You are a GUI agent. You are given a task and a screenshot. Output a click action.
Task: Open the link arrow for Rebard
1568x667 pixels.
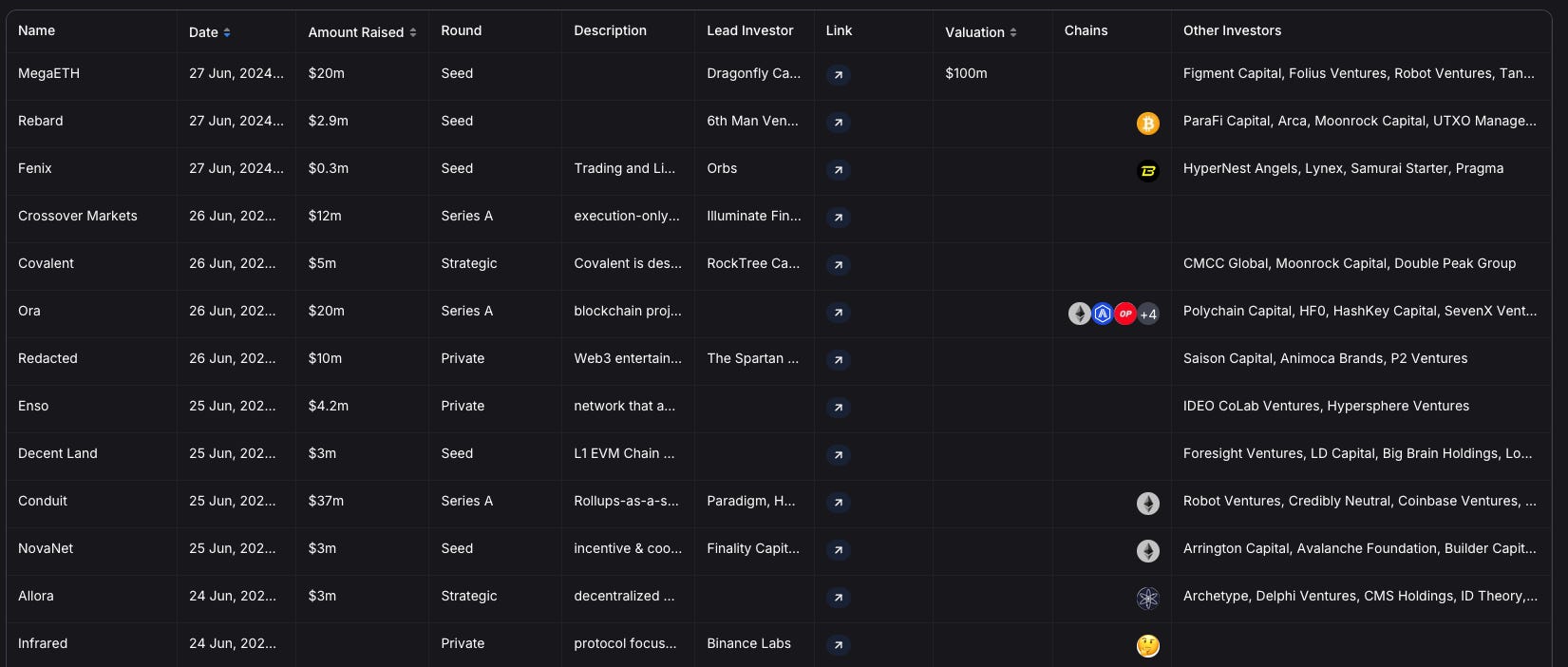838,123
